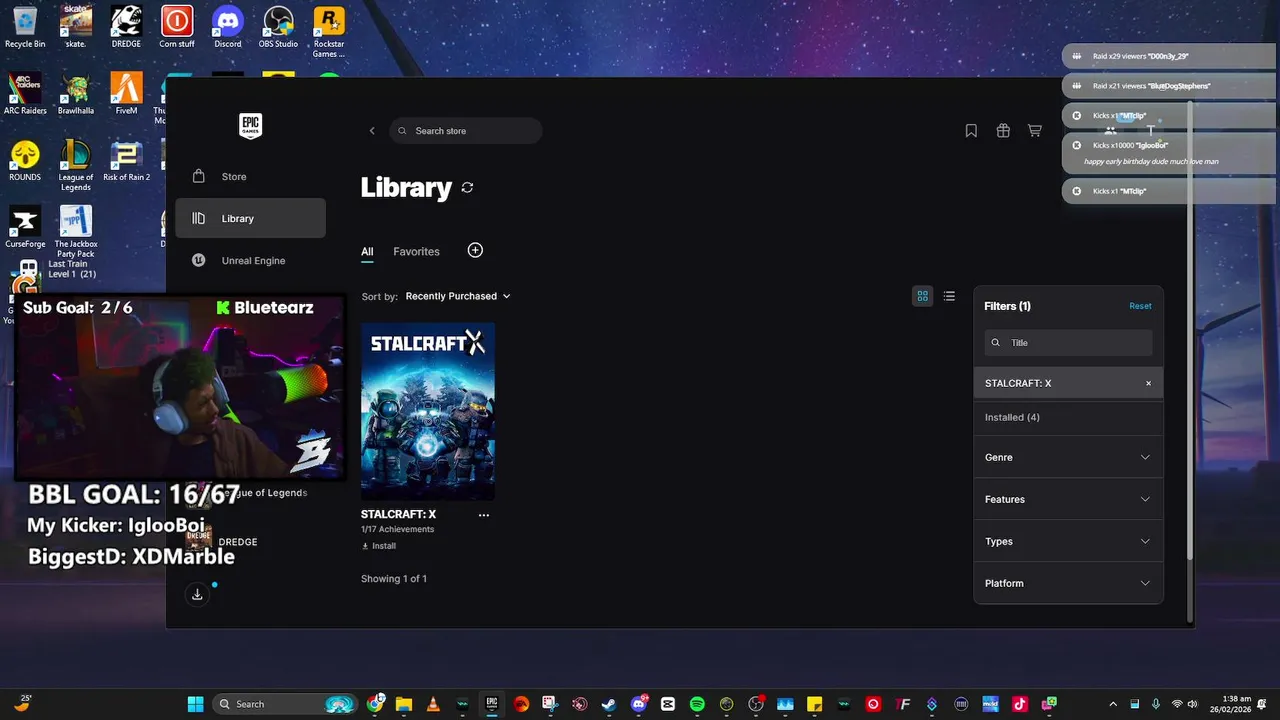Expand the Types filter section

1068,541
